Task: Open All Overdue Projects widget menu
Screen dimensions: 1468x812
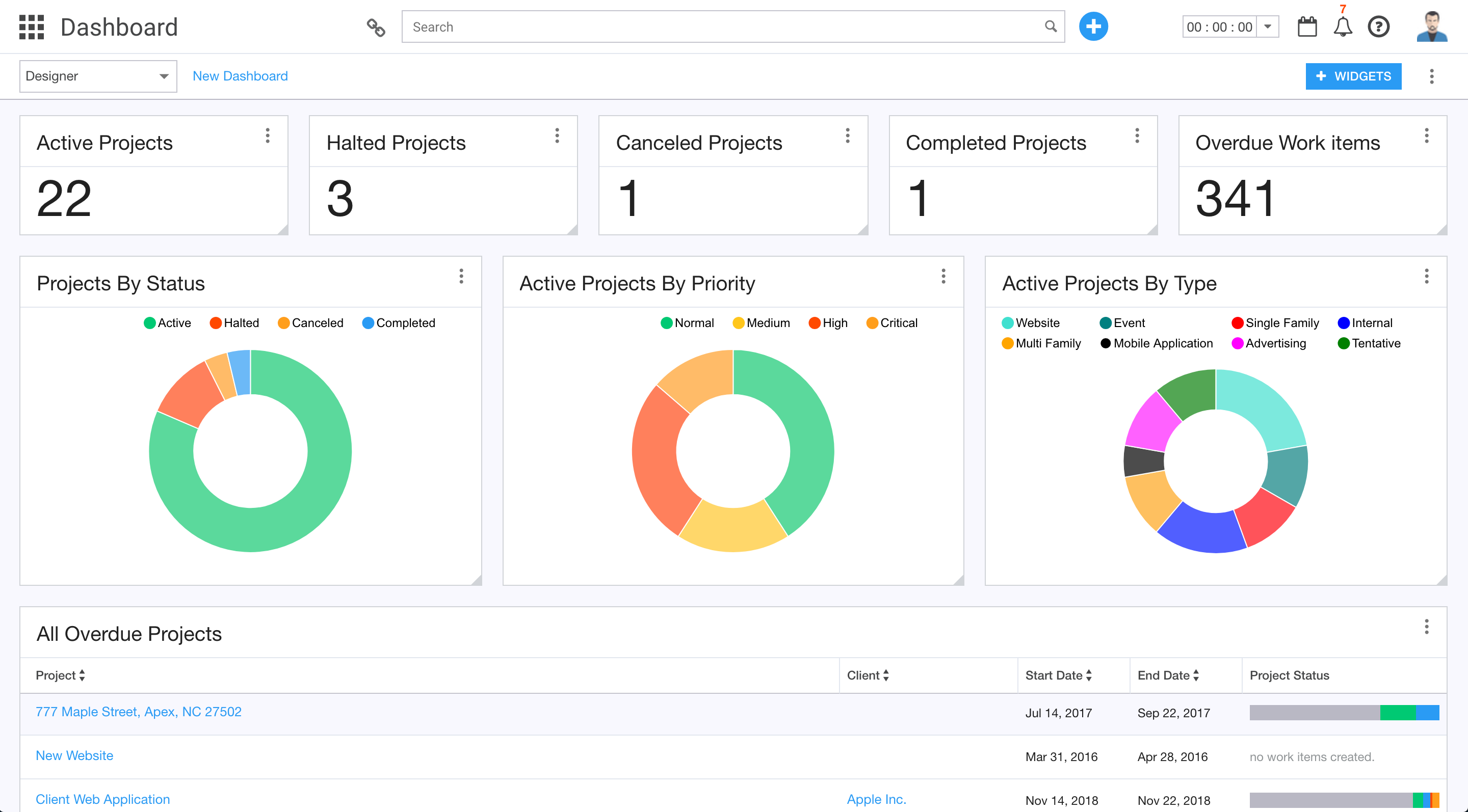Action: (1426, 627)
